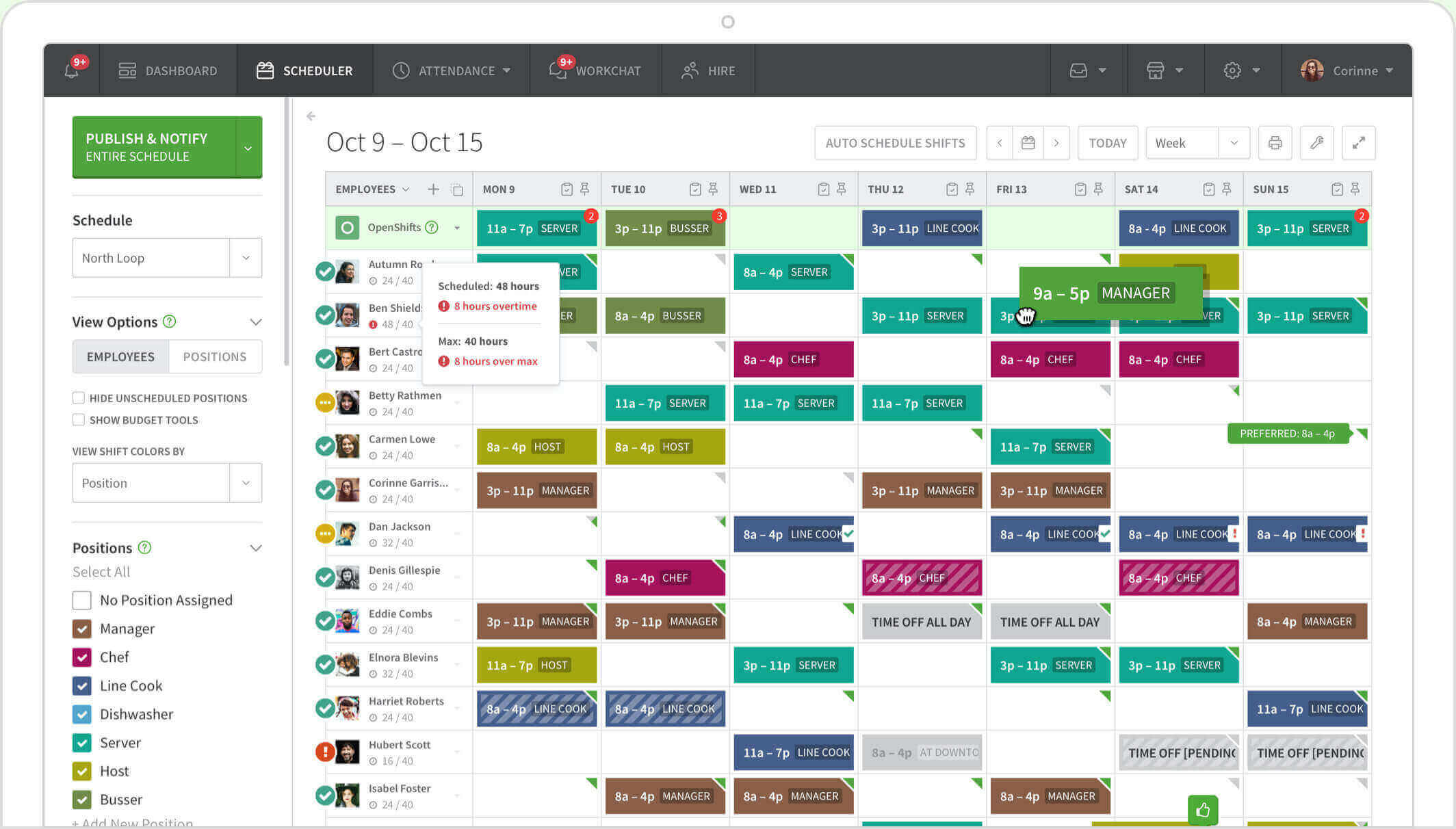1456x829 pixels.
Task: Click the add employee plus icon
Action: (434, 189)
